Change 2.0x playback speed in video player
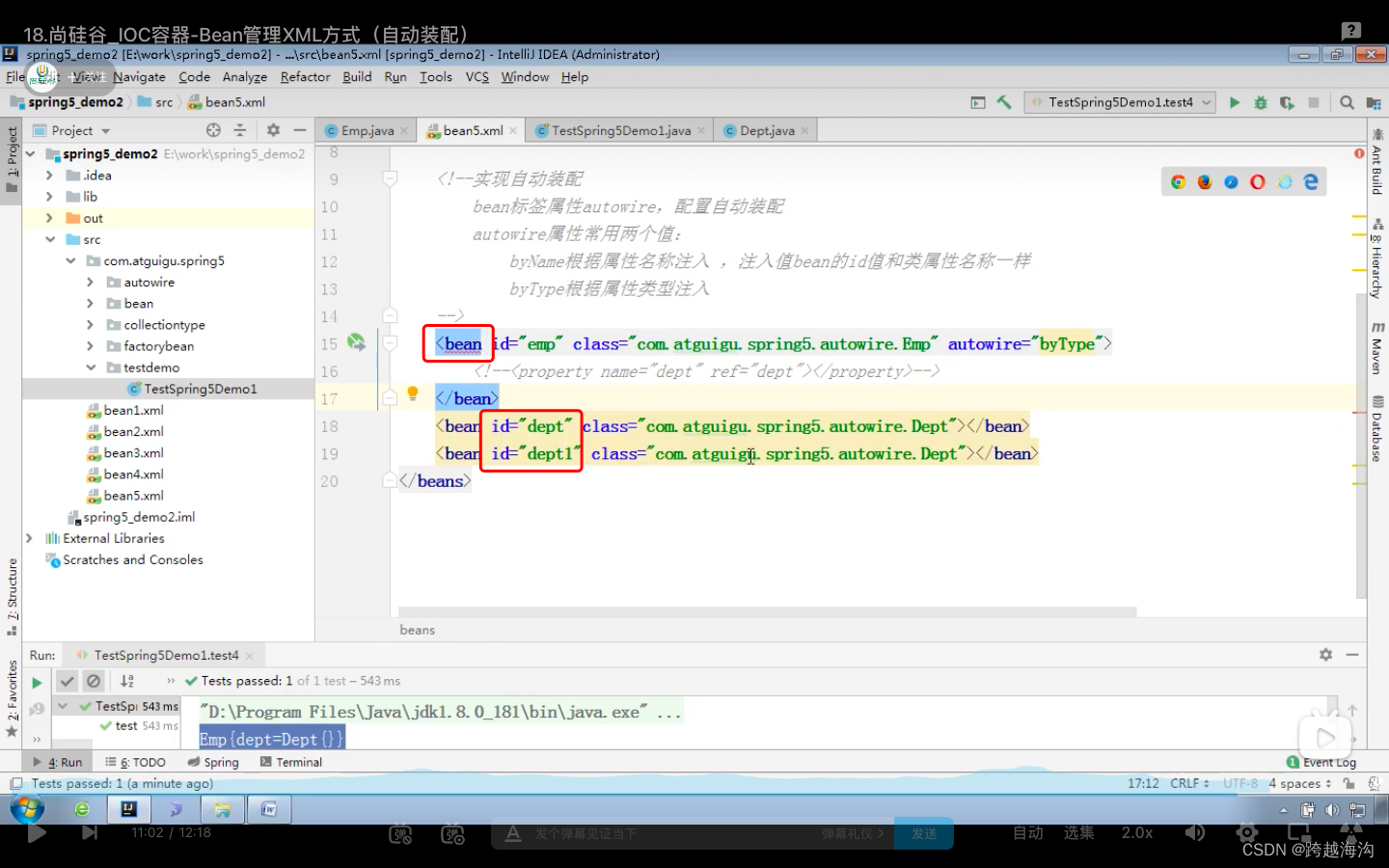The height and width of the screenshot is (868, 1389). (1137, 832)
